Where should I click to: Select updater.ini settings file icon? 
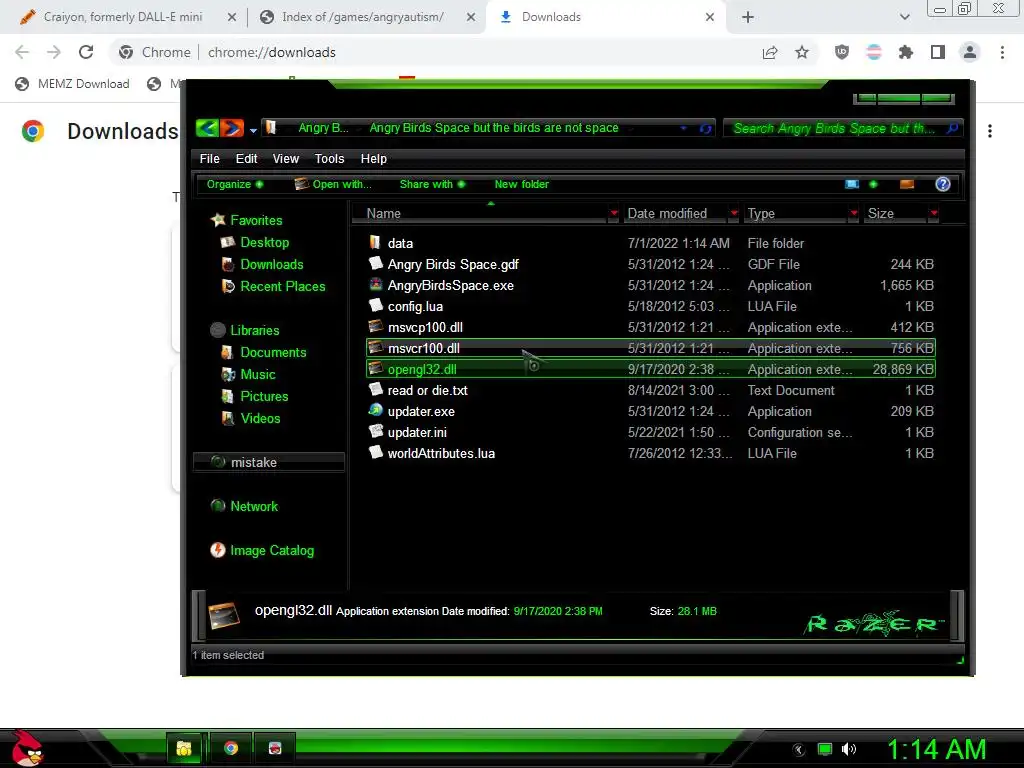376,431
